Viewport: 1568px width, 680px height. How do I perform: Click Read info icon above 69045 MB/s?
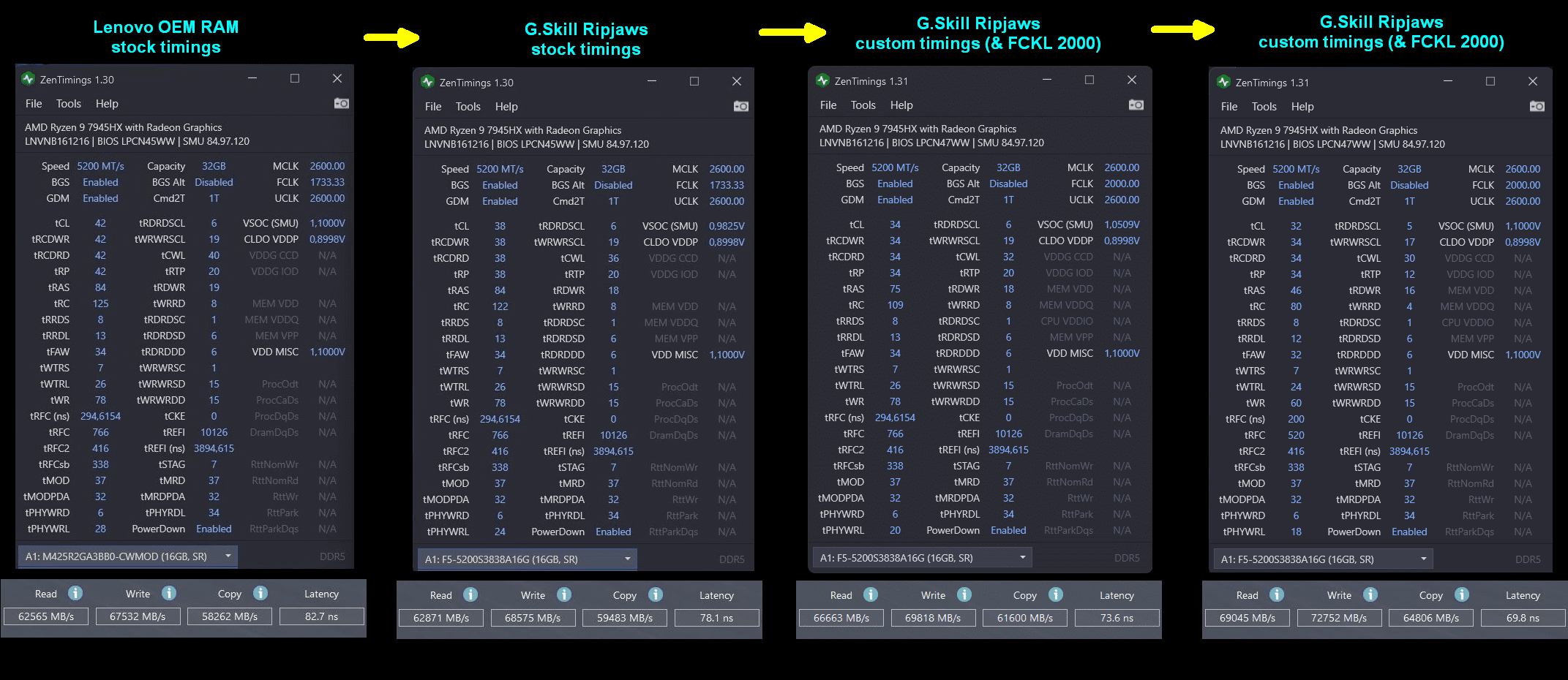1277,594
